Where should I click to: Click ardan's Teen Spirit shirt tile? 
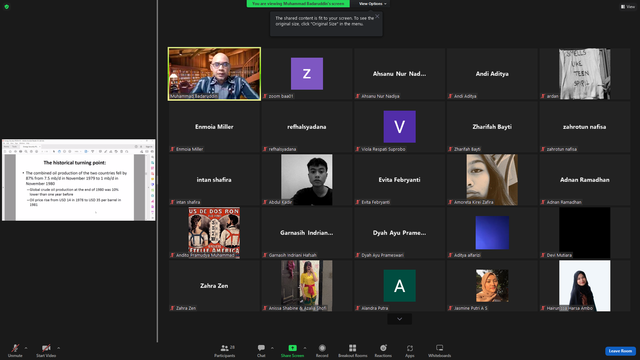584,74
